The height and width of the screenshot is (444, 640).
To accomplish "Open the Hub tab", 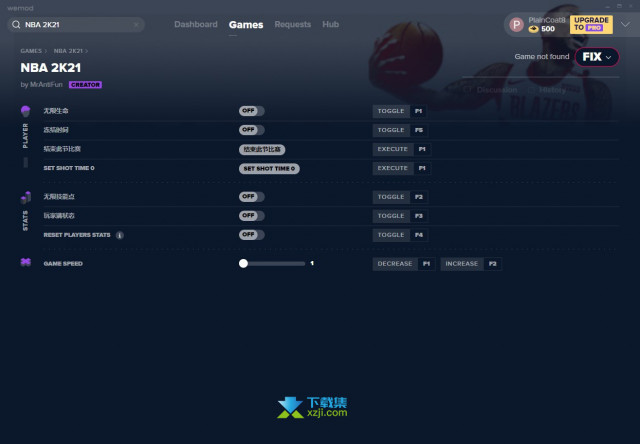I will tap(331, 24).
